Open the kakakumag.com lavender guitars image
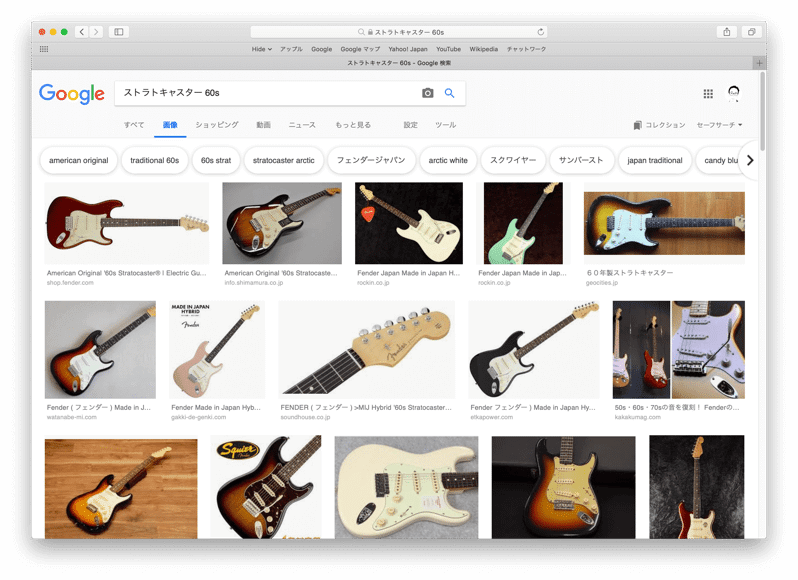Viewport: 798px width, 580px height. [678, 350]
